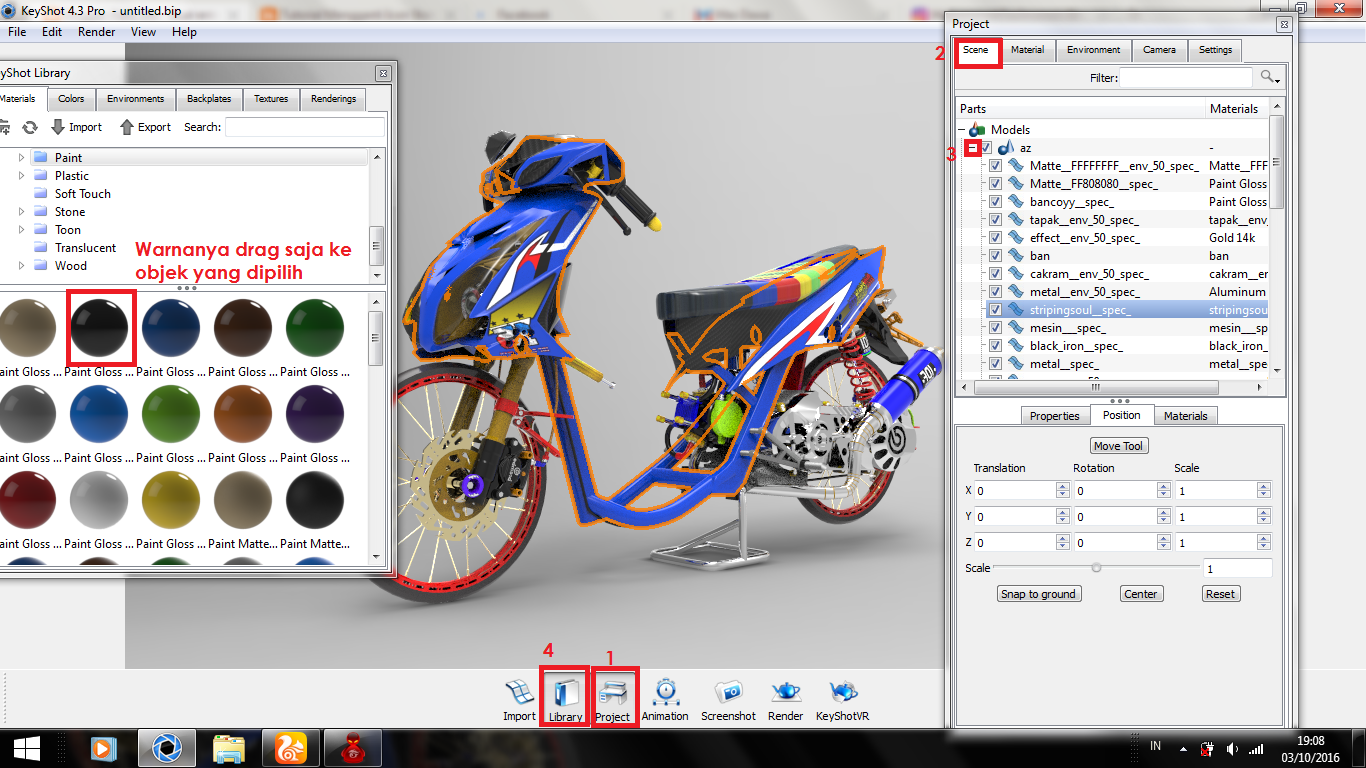1366x768 pixels.
Task: Click the part icon beside the ban row
Action: pos(1016,256)
